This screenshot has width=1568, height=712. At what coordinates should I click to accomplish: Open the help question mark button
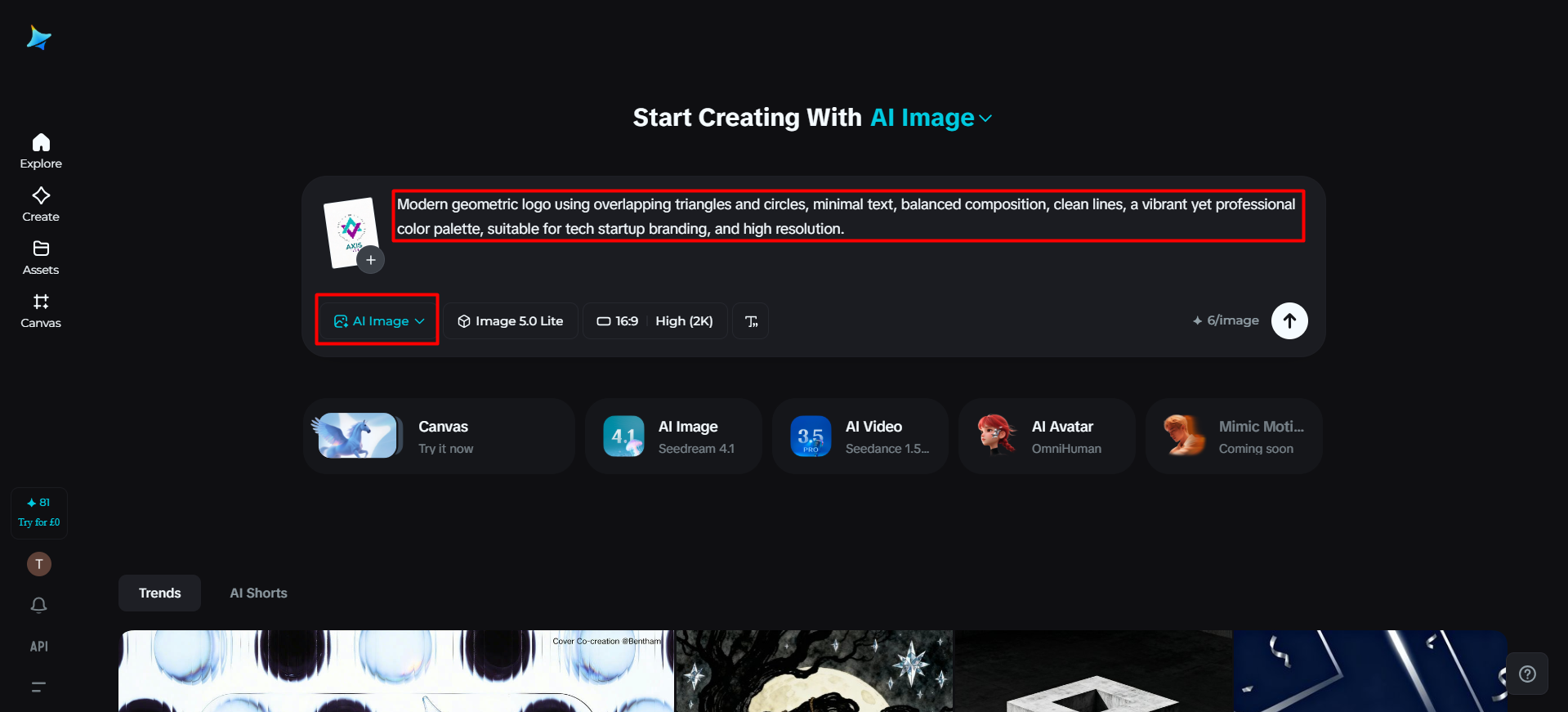[1527, 674]
